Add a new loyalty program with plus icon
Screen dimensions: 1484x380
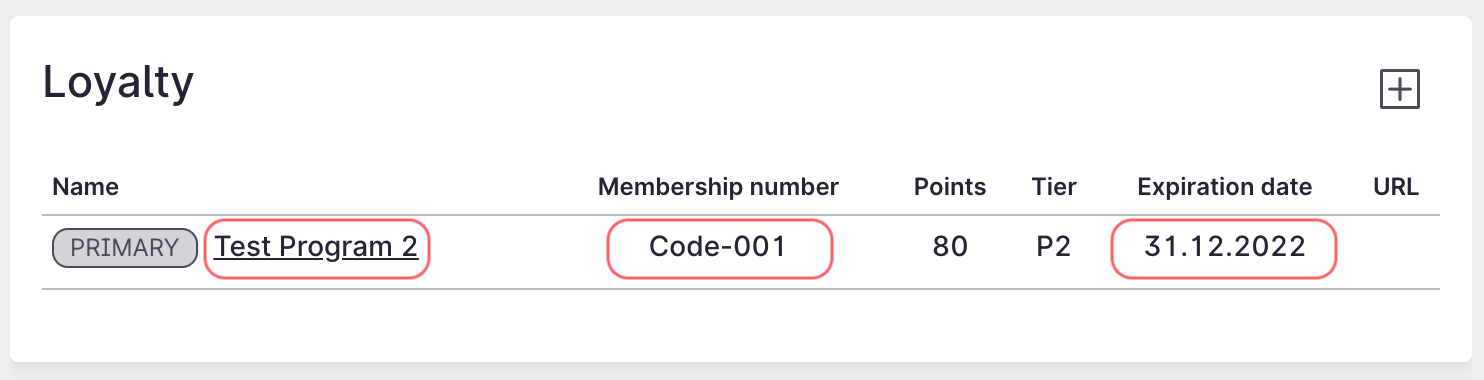[x=1400, y=89]
